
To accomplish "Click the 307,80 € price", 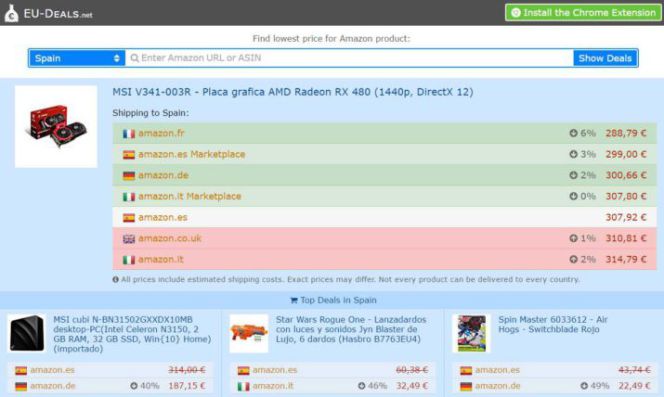I will pyautogui.click(x=626, y=196).
